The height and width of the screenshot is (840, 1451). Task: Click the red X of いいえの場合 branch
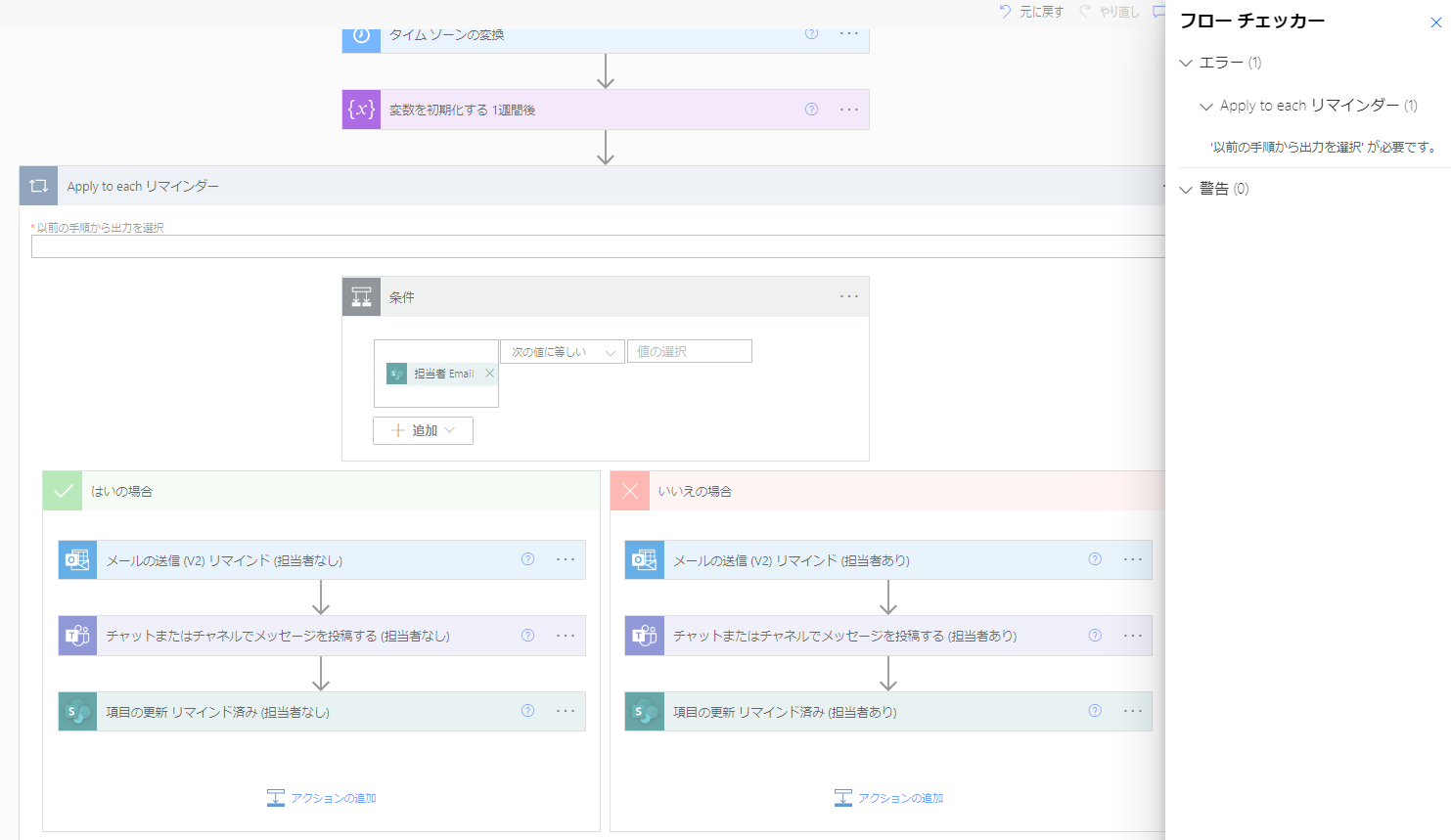(x=630, y=491)
